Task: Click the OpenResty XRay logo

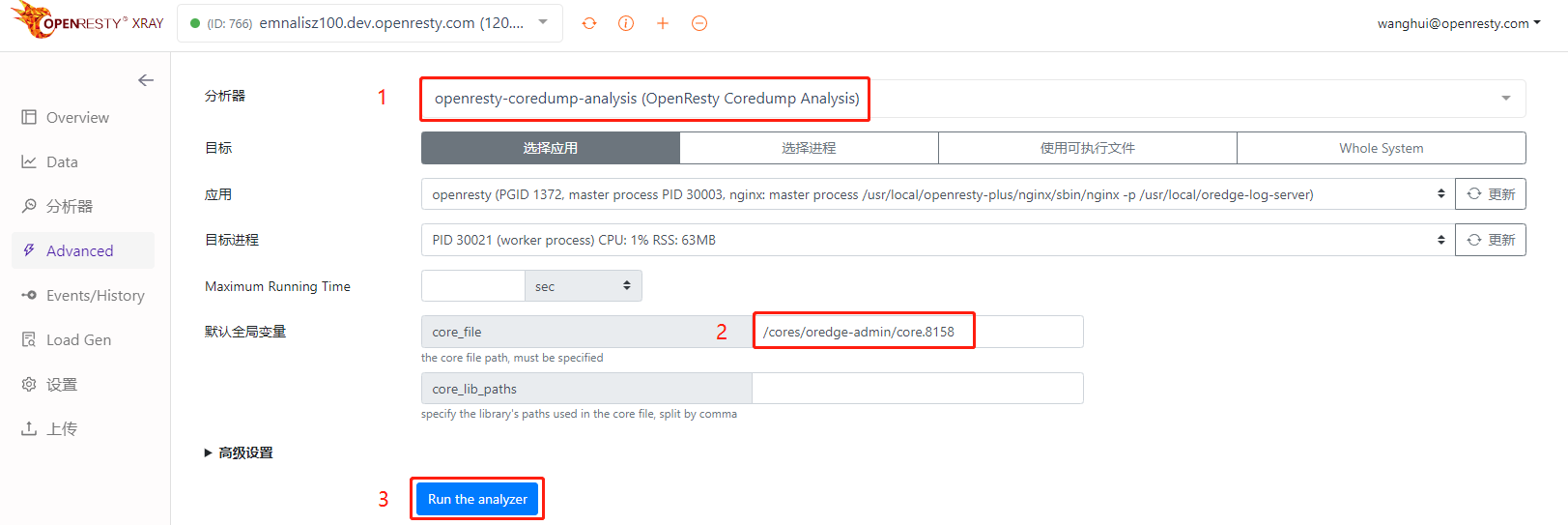Action: coord(88,20)
